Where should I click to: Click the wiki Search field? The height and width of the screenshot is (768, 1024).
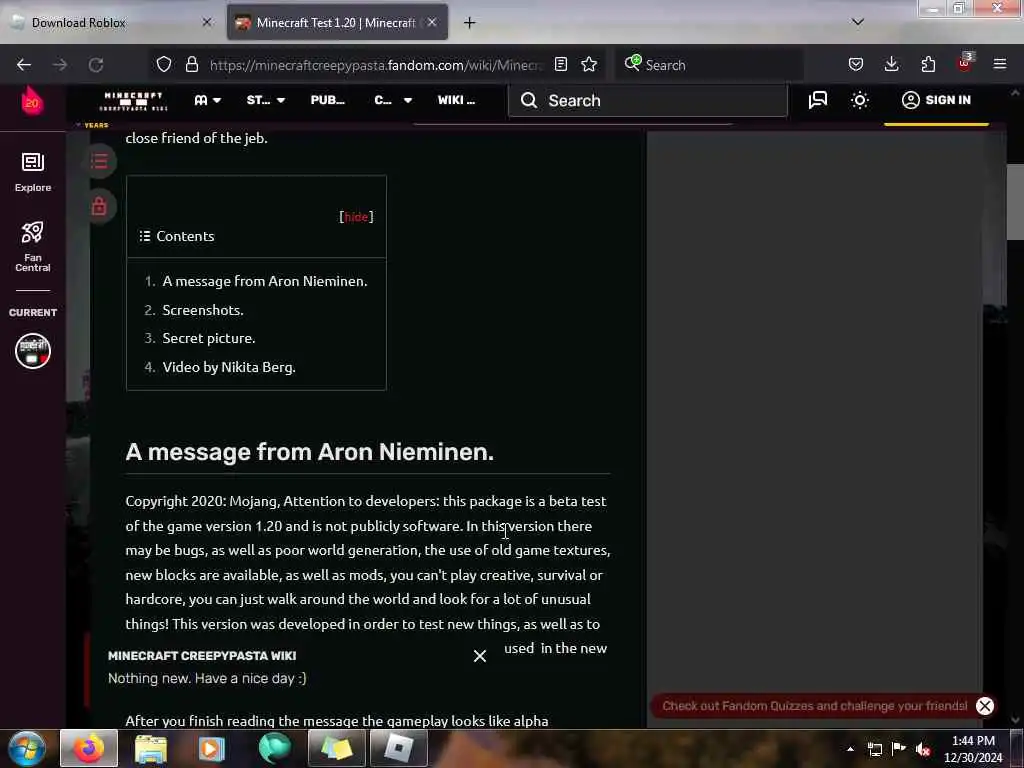pyautogui.click(x=647, y=101)
